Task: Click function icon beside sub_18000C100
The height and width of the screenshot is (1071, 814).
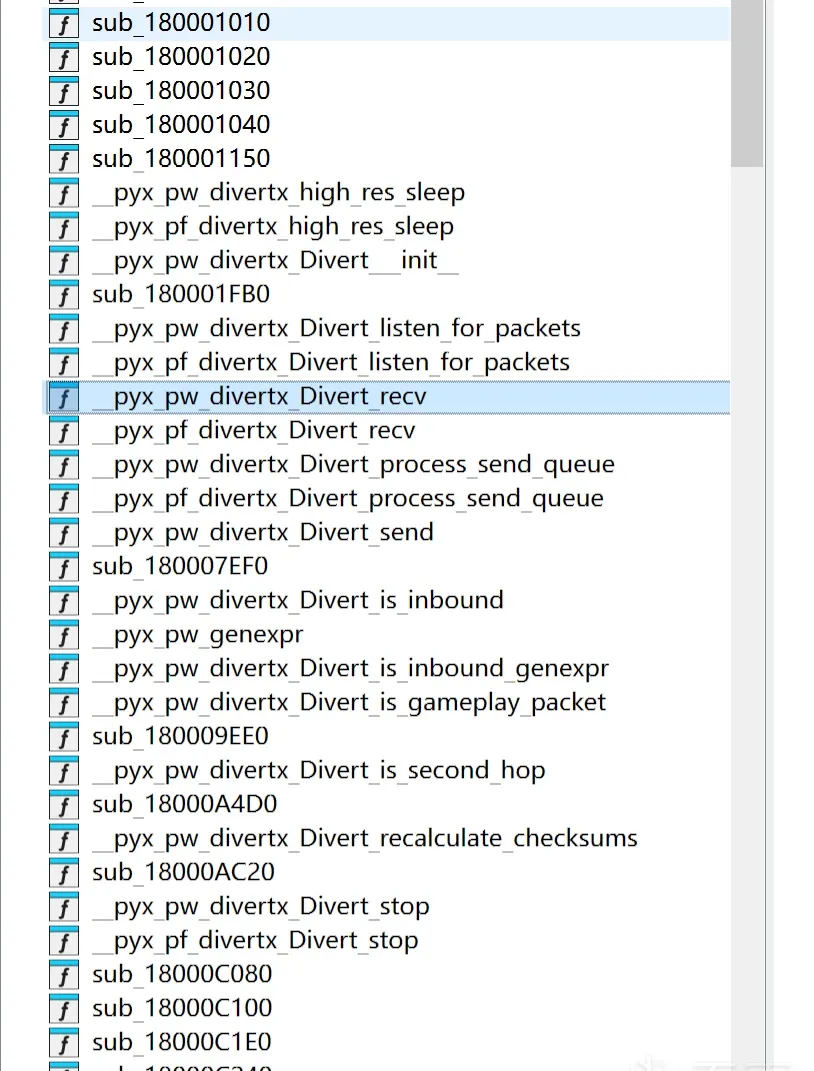Action: point(64,1010)
